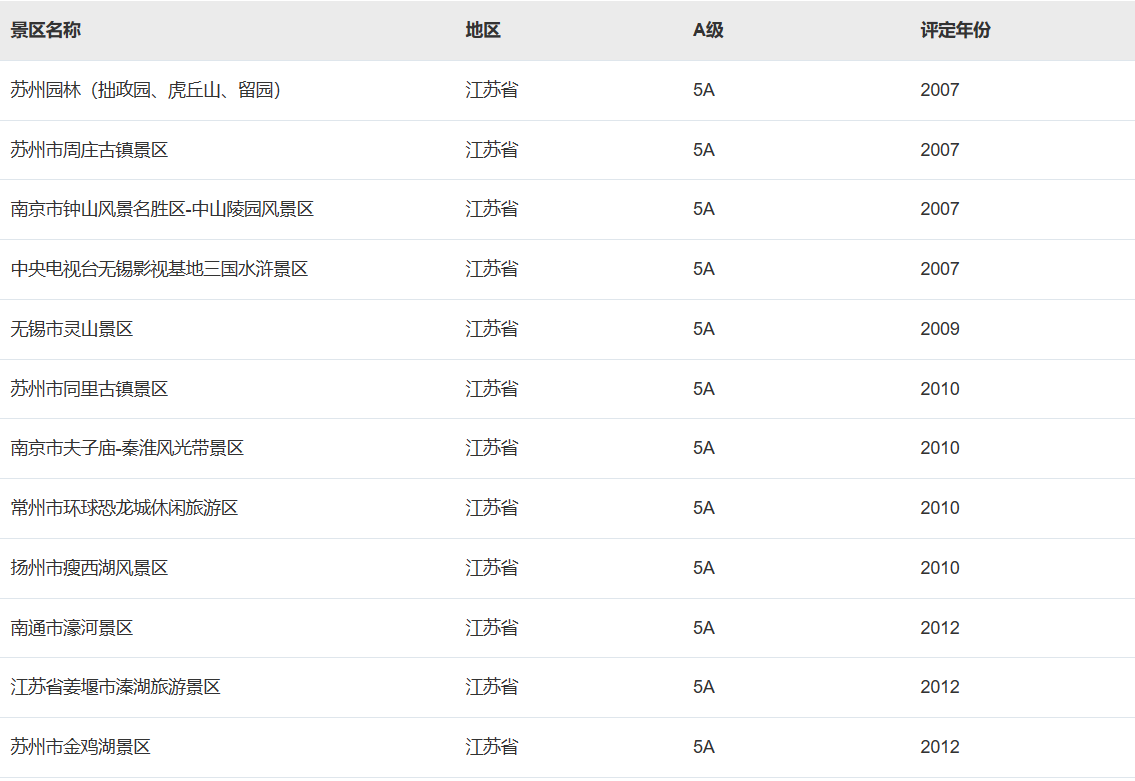This screenshot has height=781, width=1135.
Task: Click year 2007 for 周庄古镇景区
Action: 940,150
